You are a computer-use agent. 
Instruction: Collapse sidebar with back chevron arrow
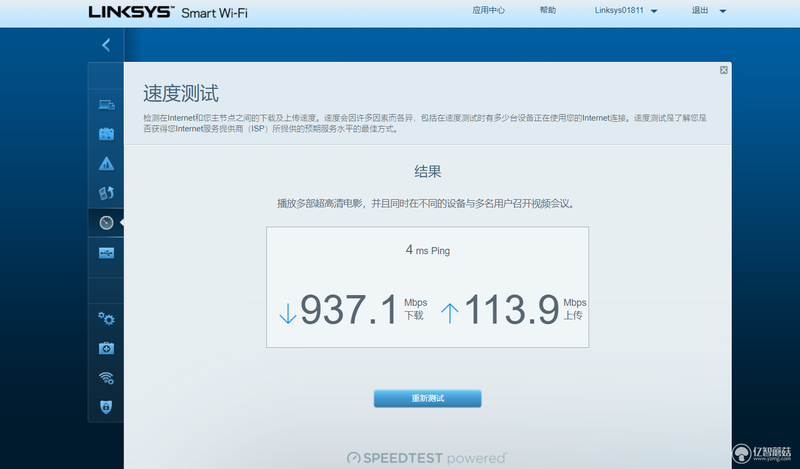(106, 45)
